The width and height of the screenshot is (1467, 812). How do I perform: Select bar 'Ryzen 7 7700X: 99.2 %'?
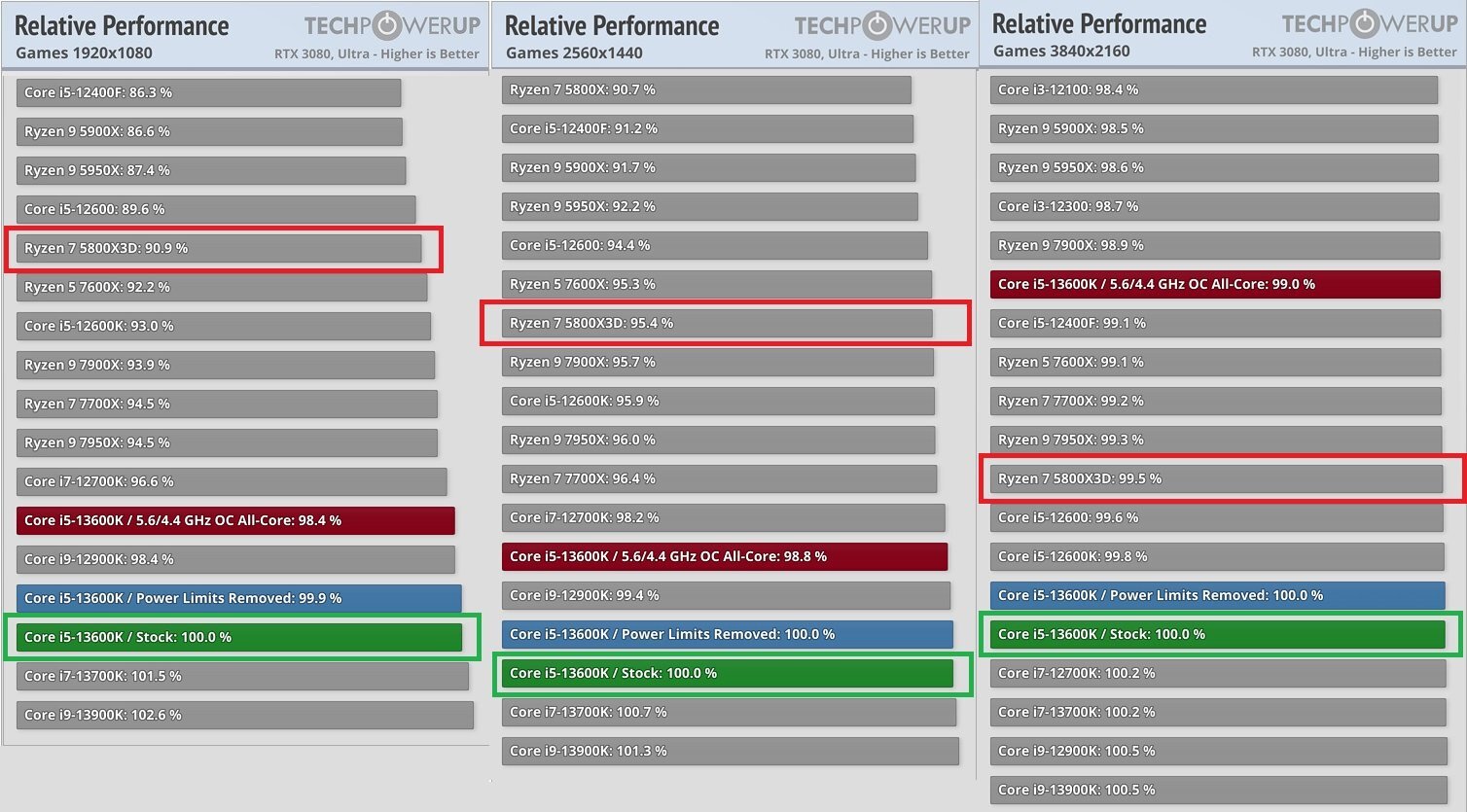tap(1216, 401)
